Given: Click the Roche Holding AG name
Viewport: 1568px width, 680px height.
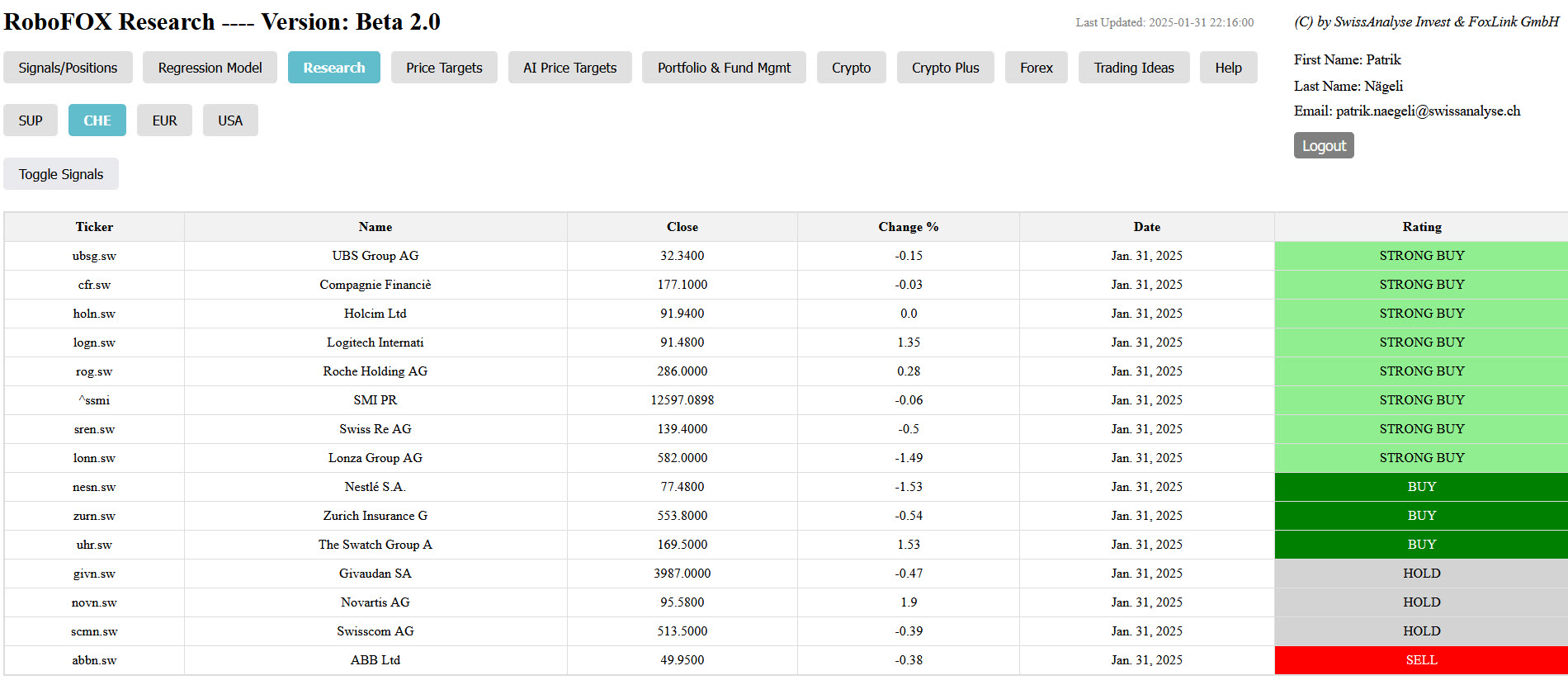Looking at the screenshot, I should click(375, 371).
